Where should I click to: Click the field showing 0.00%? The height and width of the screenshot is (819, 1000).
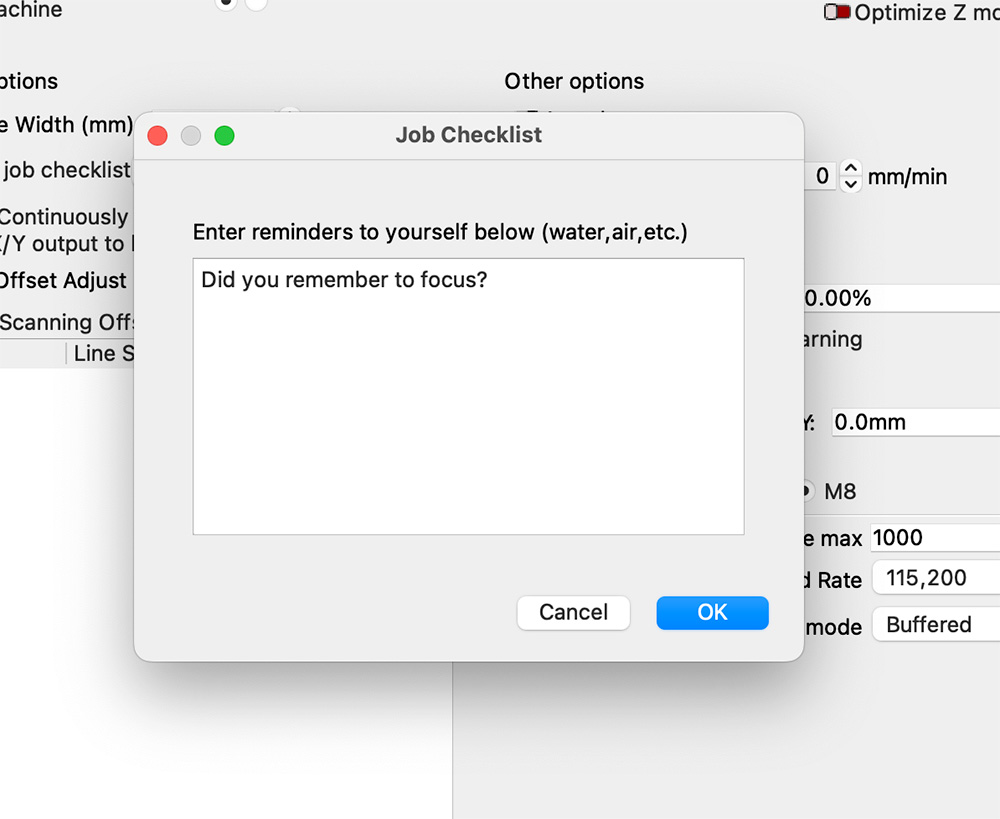click(900, 298)
